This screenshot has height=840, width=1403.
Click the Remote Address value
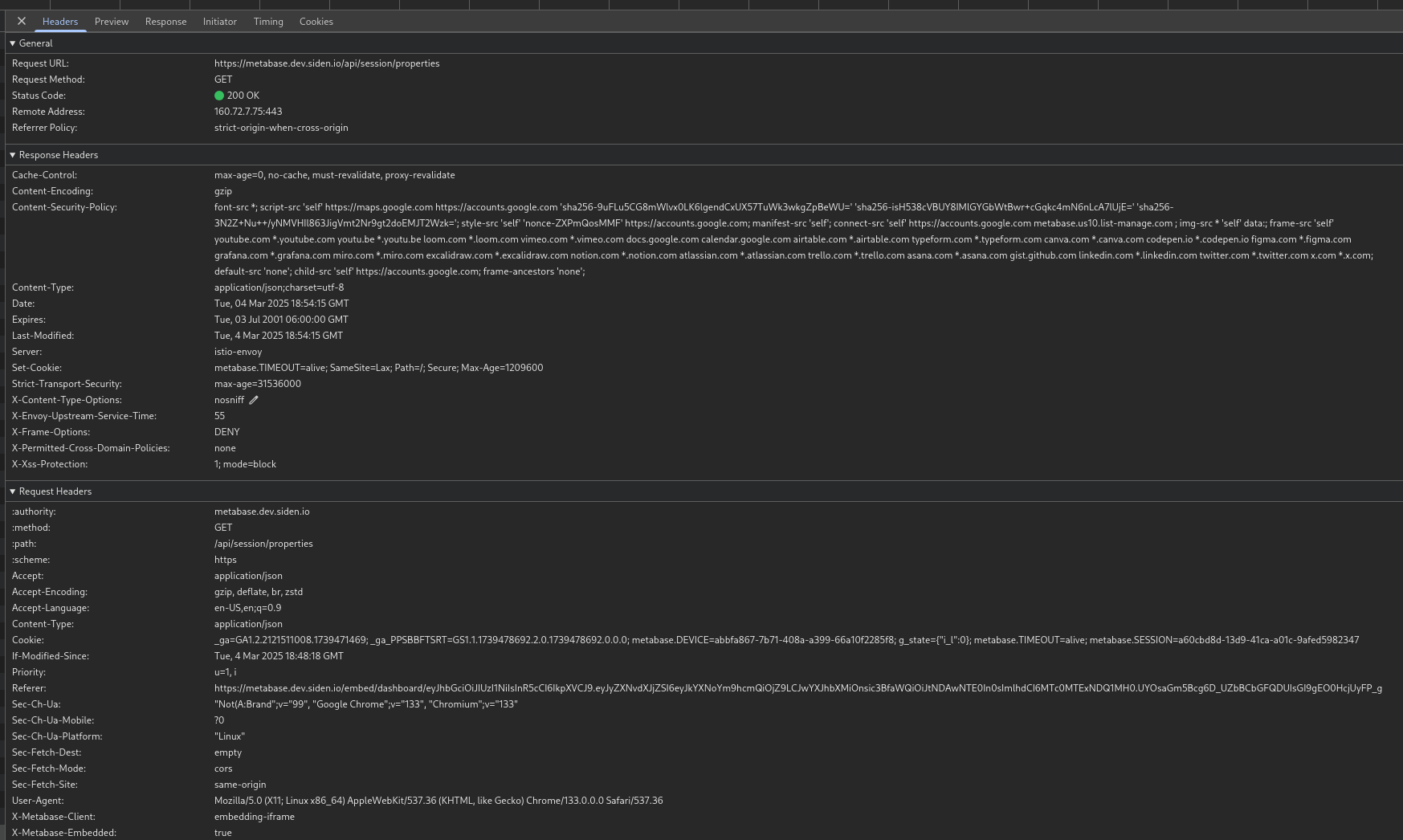coord(248,112)
